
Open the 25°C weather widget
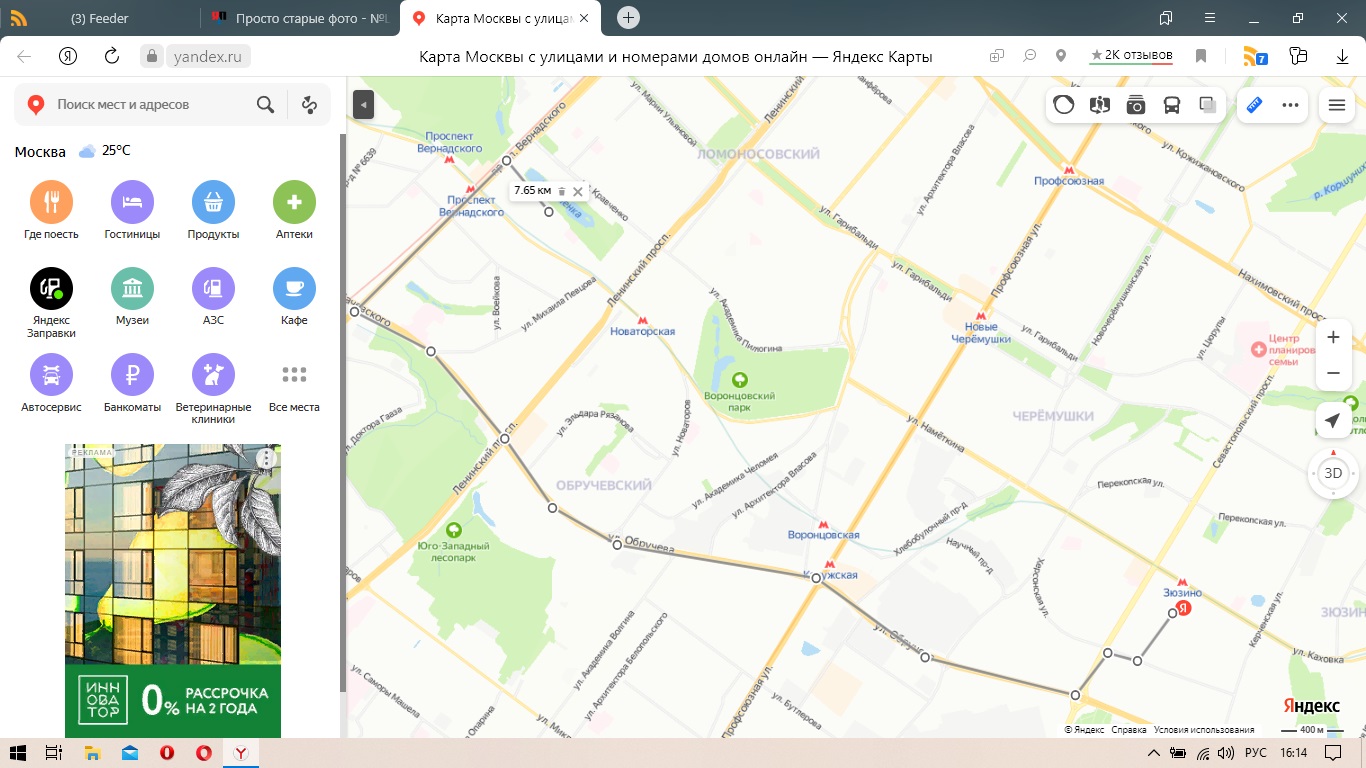[105, 151]
